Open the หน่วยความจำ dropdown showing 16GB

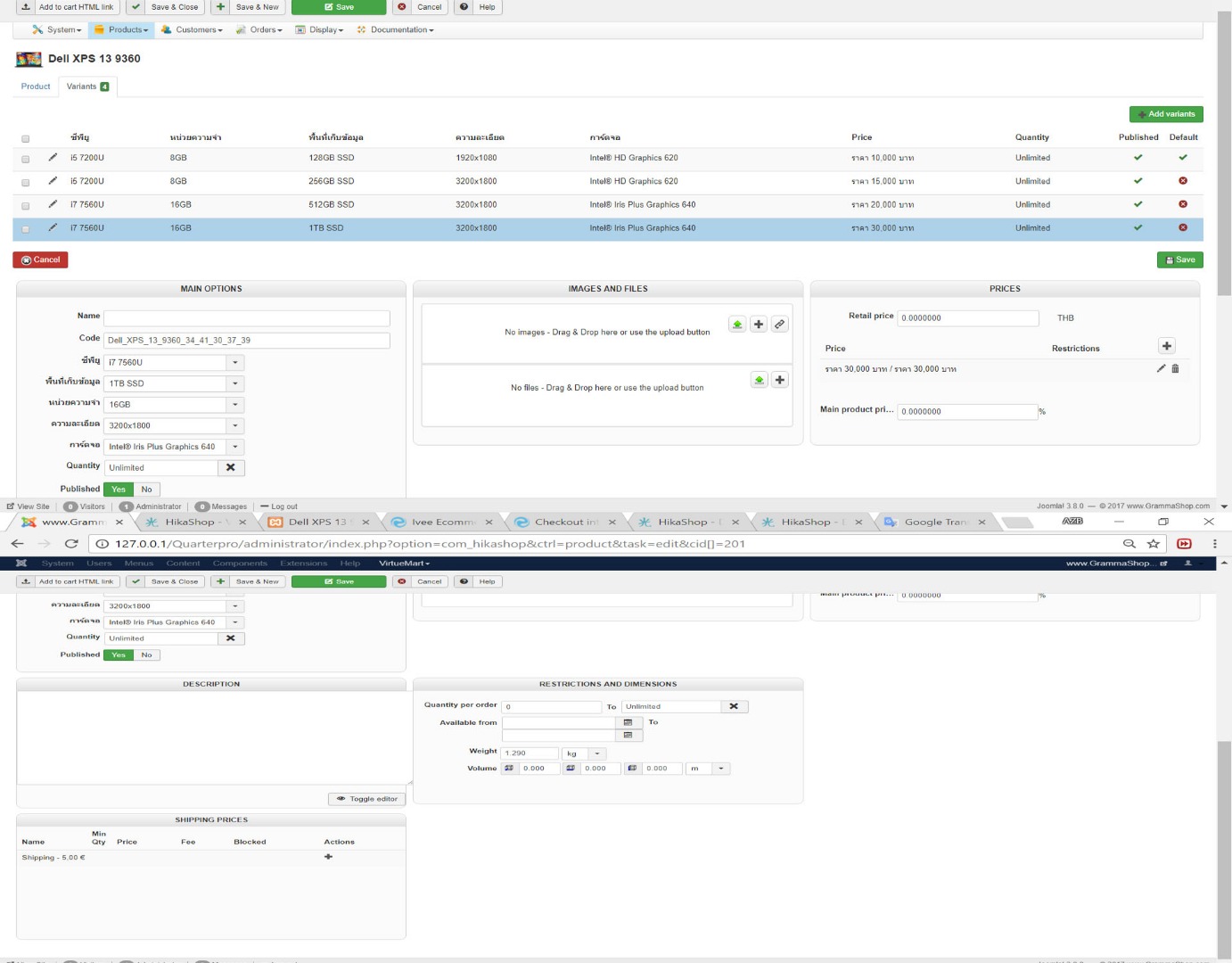click(174, 405)
